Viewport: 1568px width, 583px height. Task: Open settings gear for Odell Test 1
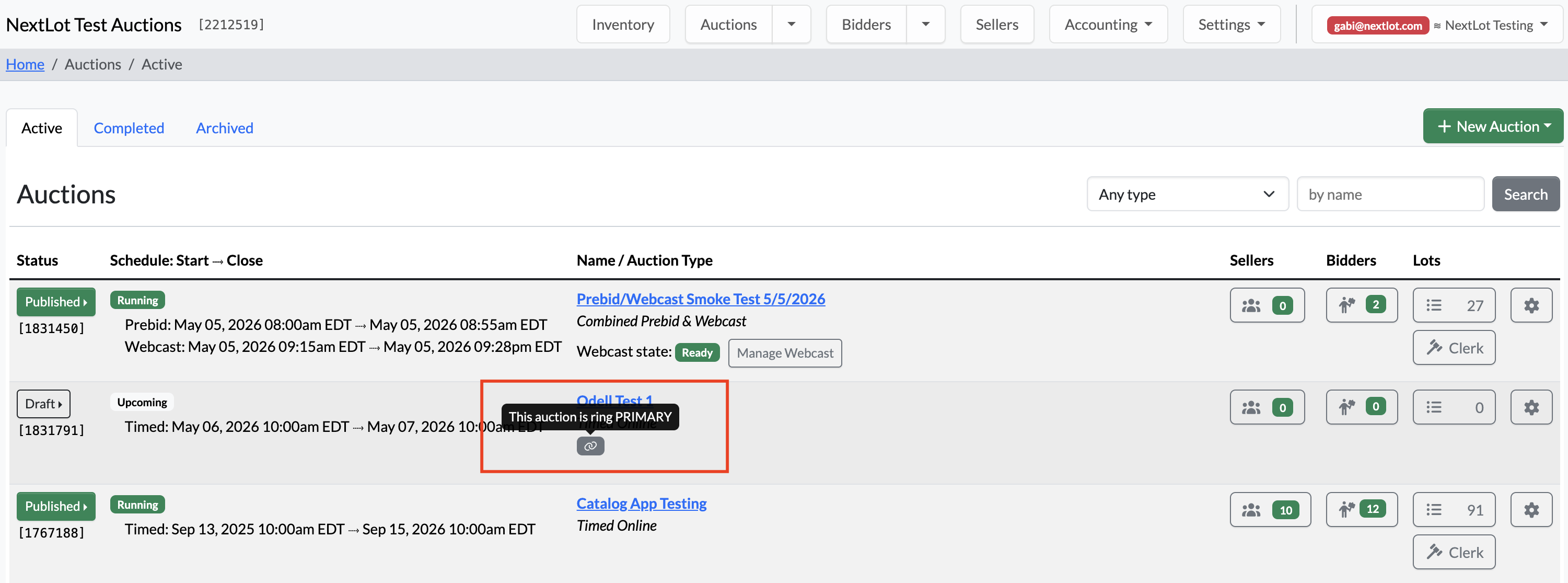point(1531,407)
